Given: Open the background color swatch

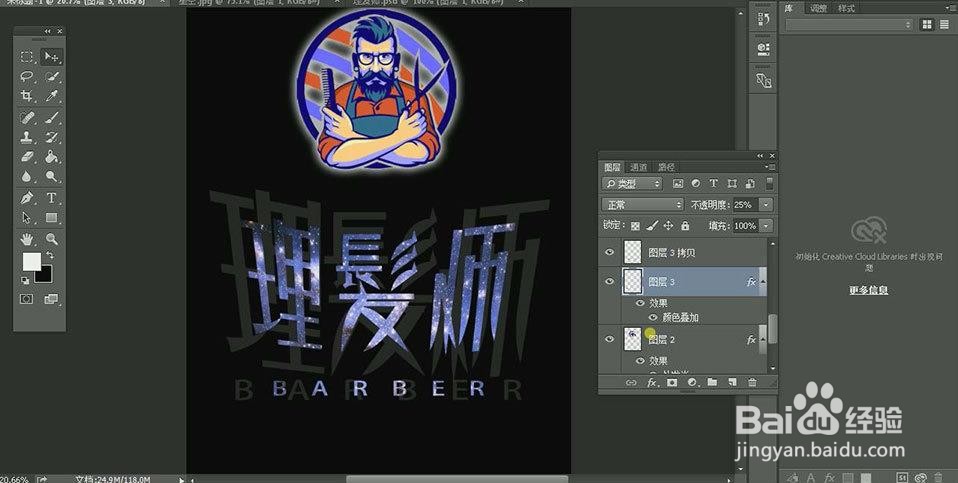Looking at the screenshot, I should 45,276.
